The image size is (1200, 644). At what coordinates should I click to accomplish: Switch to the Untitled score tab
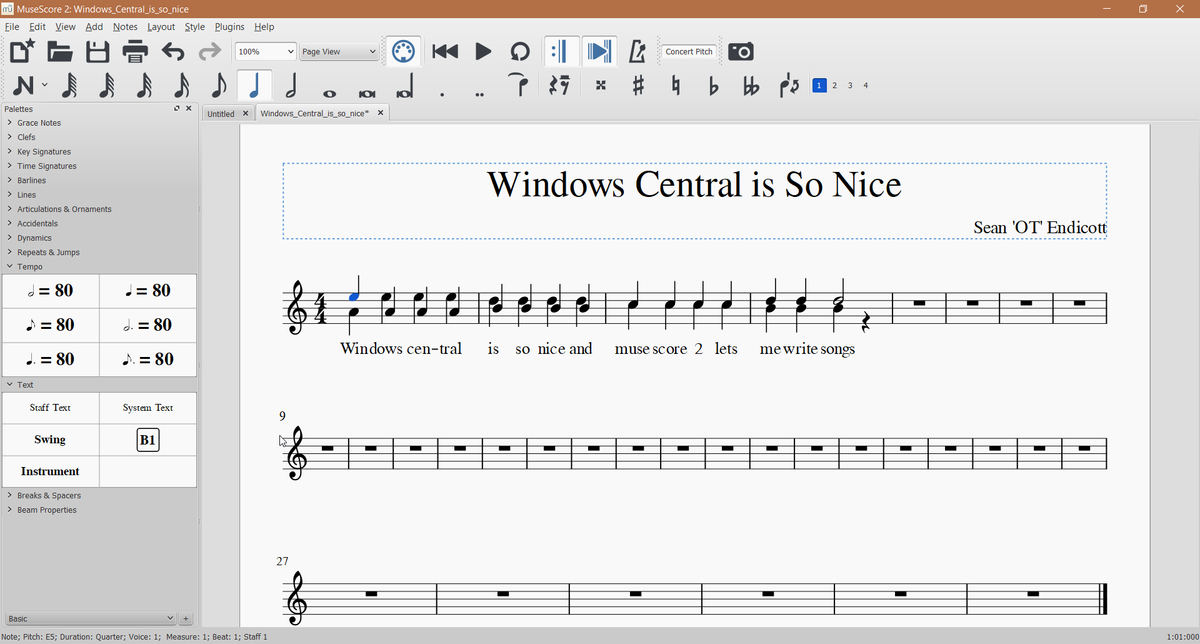click(220, 113)
